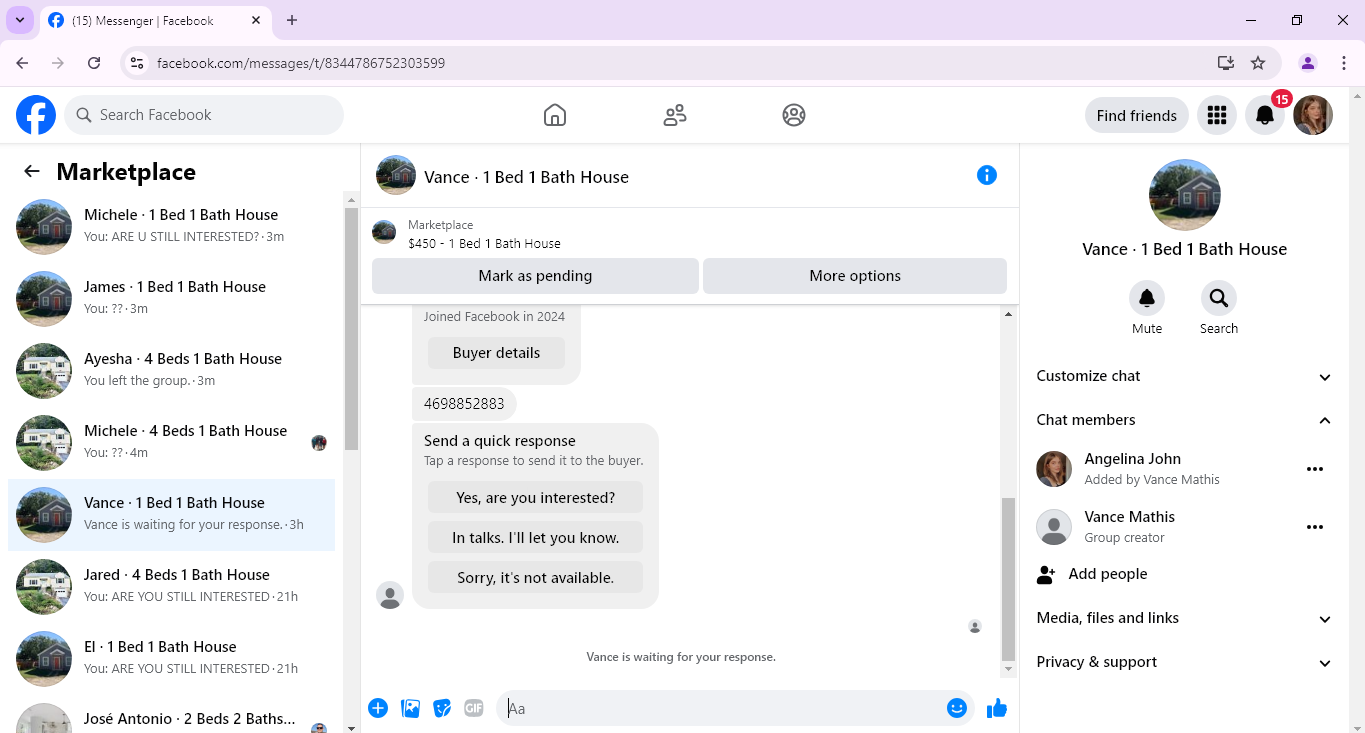1365x733 pixels.
Task: Choose a sticker for the message
Action: coord(442,708)
